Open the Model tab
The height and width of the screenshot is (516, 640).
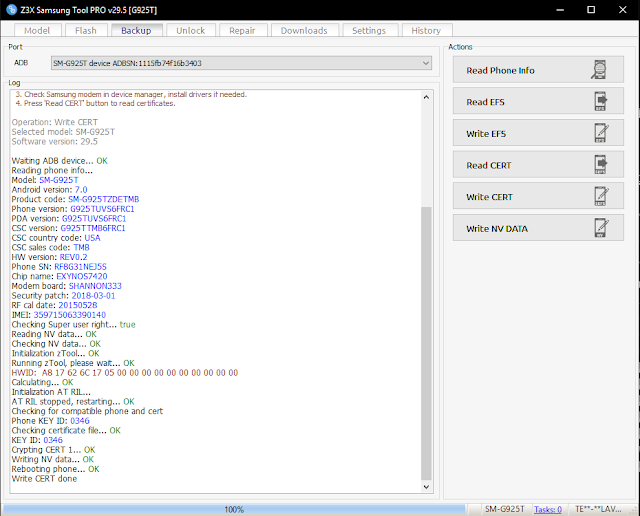click(x=37, y=31)
